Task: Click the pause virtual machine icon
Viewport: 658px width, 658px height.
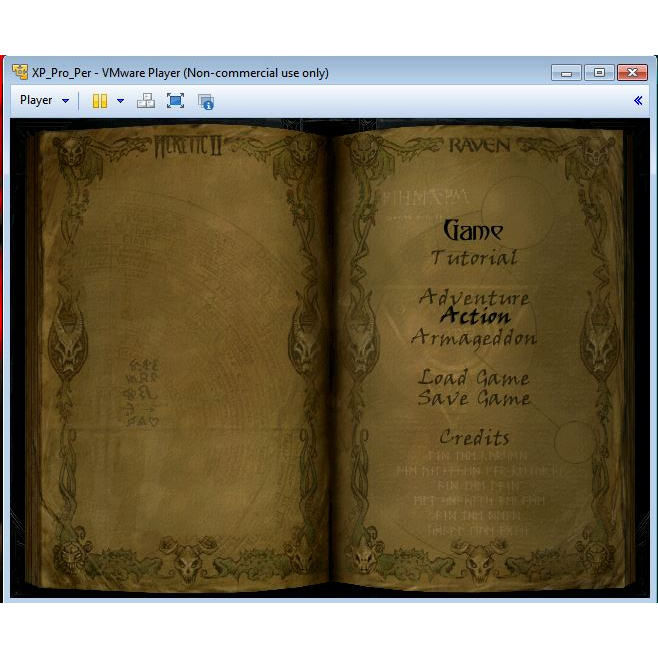Action: pos(99,101)
